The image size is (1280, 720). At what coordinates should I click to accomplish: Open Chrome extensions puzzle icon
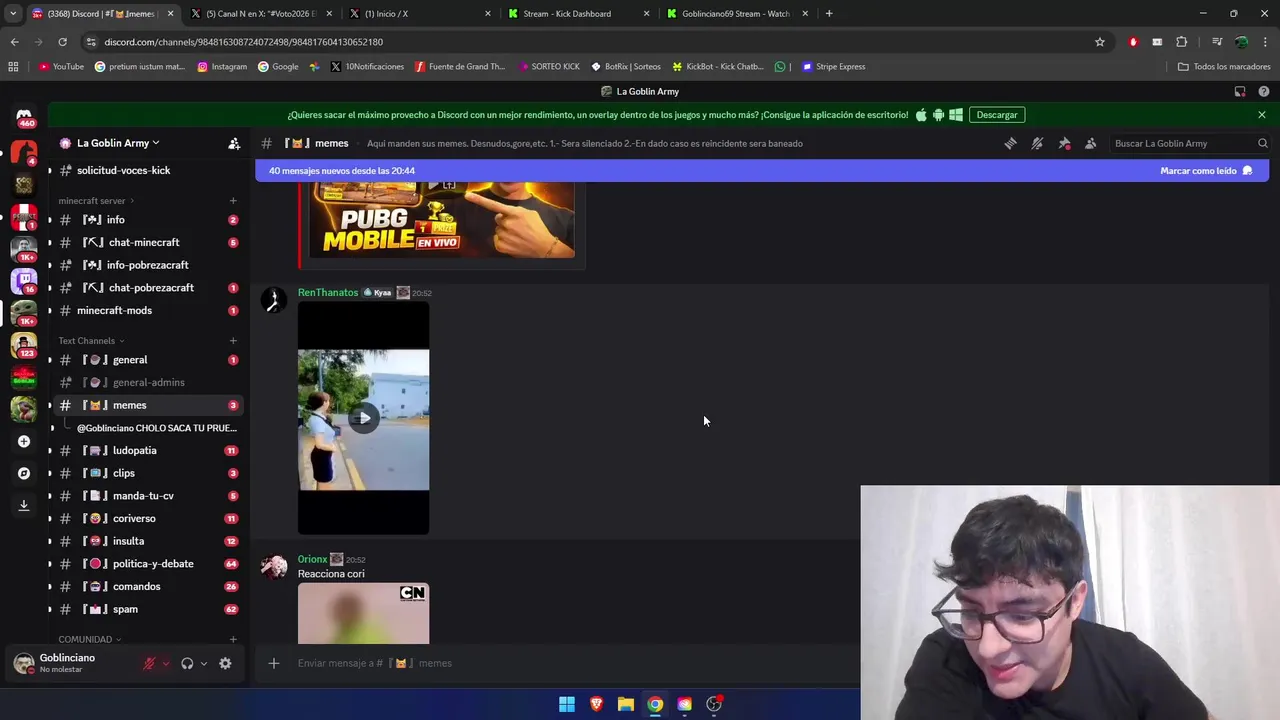(1182, 42)
